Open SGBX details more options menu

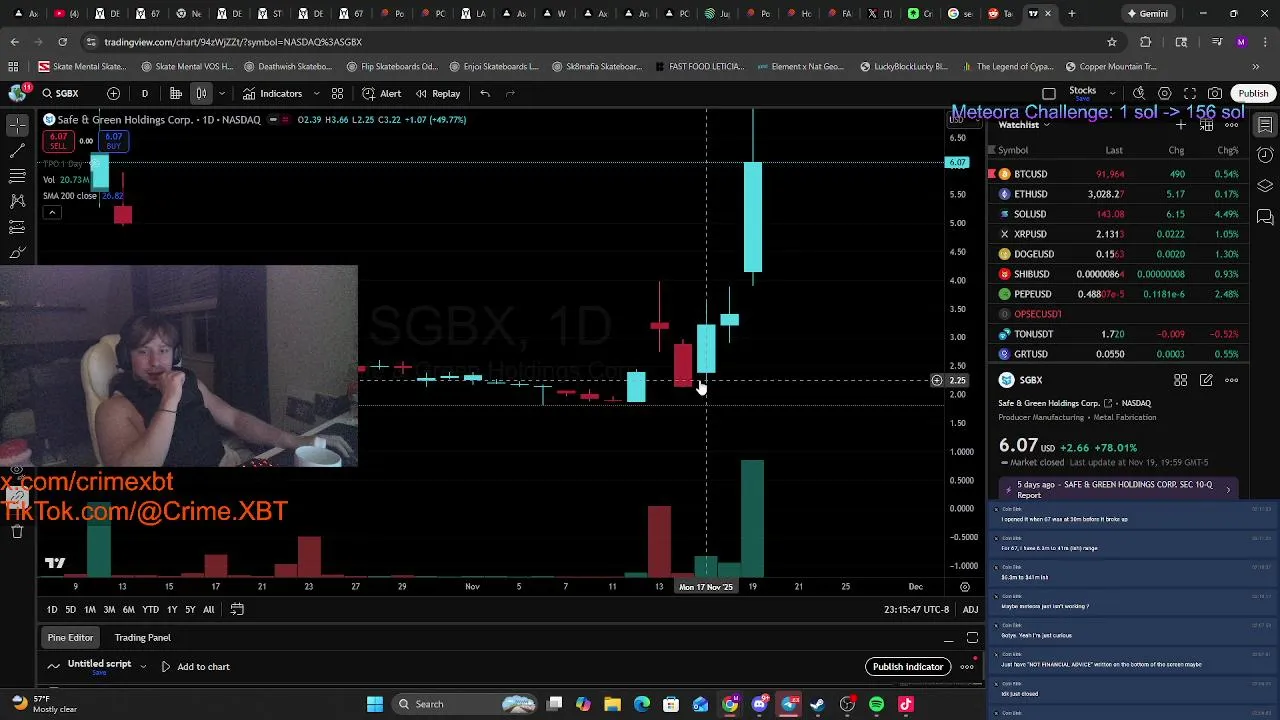(1232, 380)
